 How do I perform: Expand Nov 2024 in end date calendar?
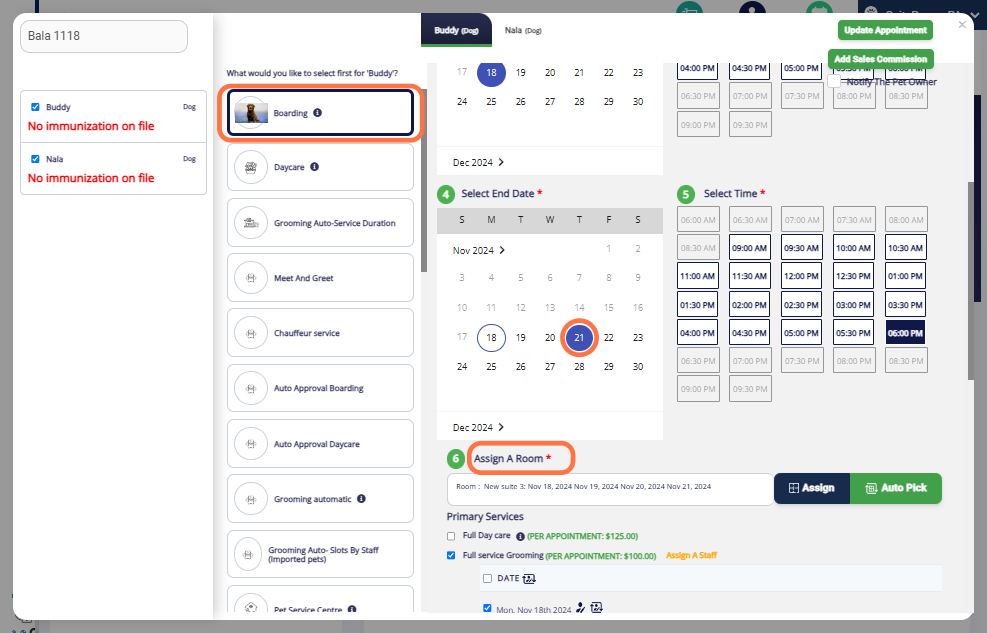click(x=478, y=250)
